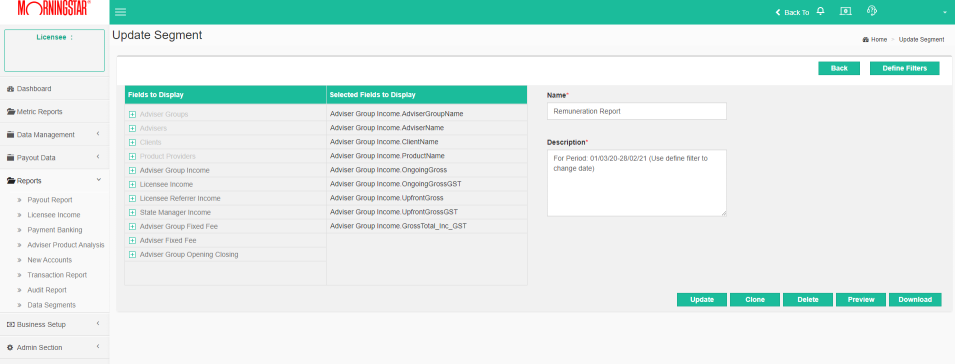Image resolution: width=955 pixels, height=364 pixels.
Task: Open the Licensee Income report link
Action: (54, 215)
